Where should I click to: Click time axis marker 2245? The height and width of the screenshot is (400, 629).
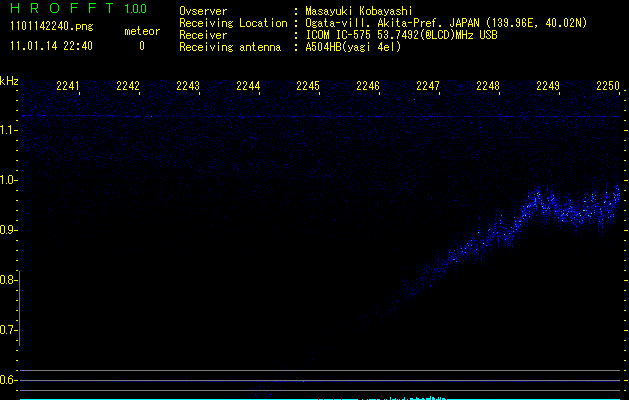pos(308,86)
